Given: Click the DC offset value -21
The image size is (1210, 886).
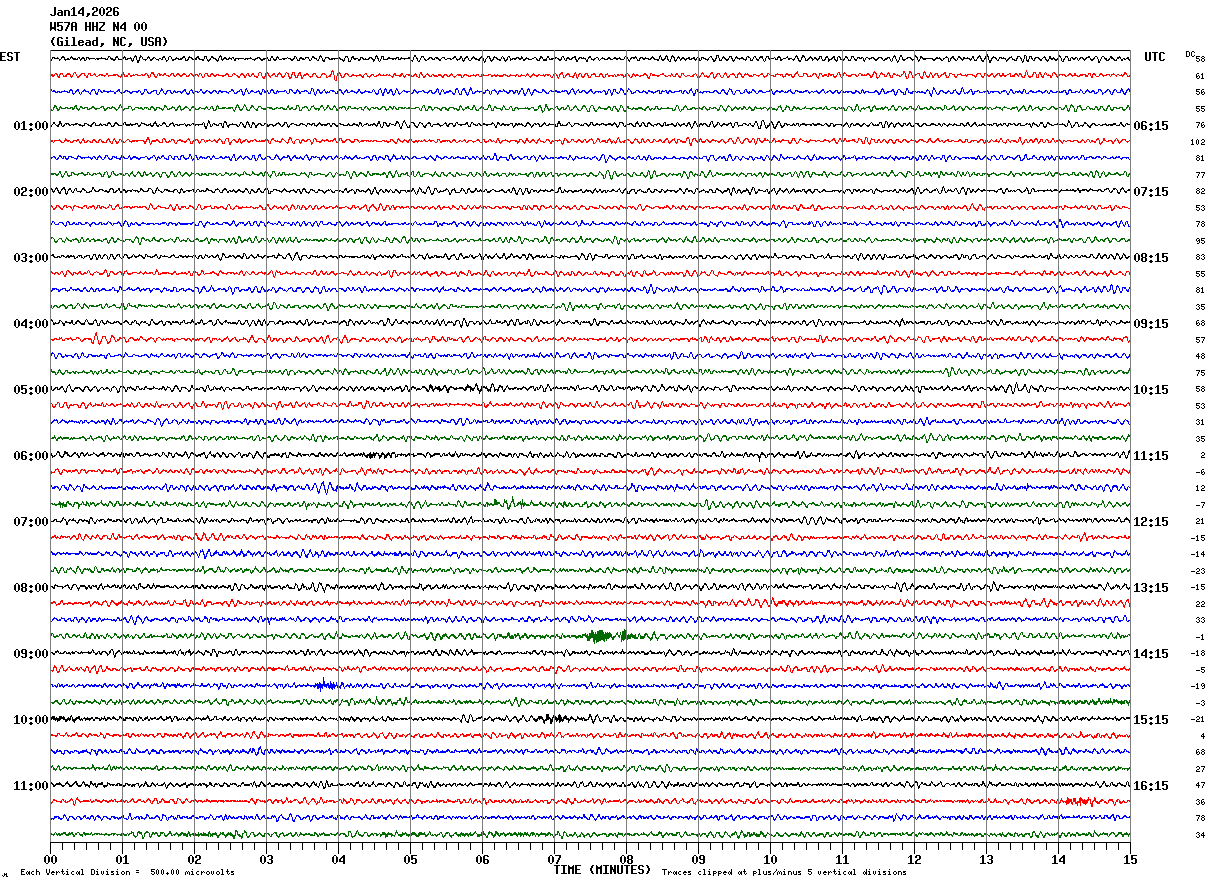Looking at the screenshot, I should click(x=1198, y=719).
